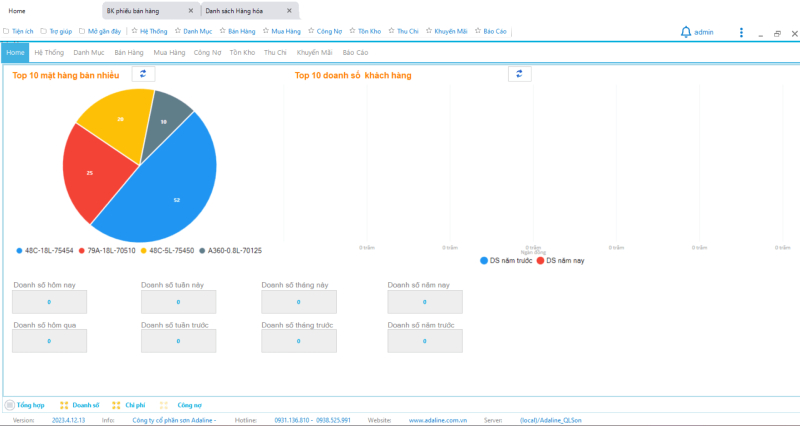Toggle 48C-18L-75454 legend item

(x=45, y=250)
